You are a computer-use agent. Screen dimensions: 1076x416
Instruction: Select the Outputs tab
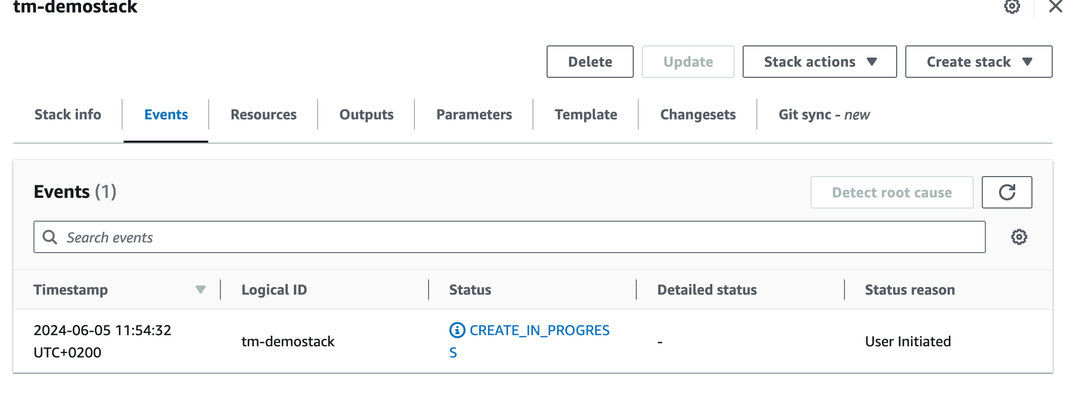click(x=366, y=114)
